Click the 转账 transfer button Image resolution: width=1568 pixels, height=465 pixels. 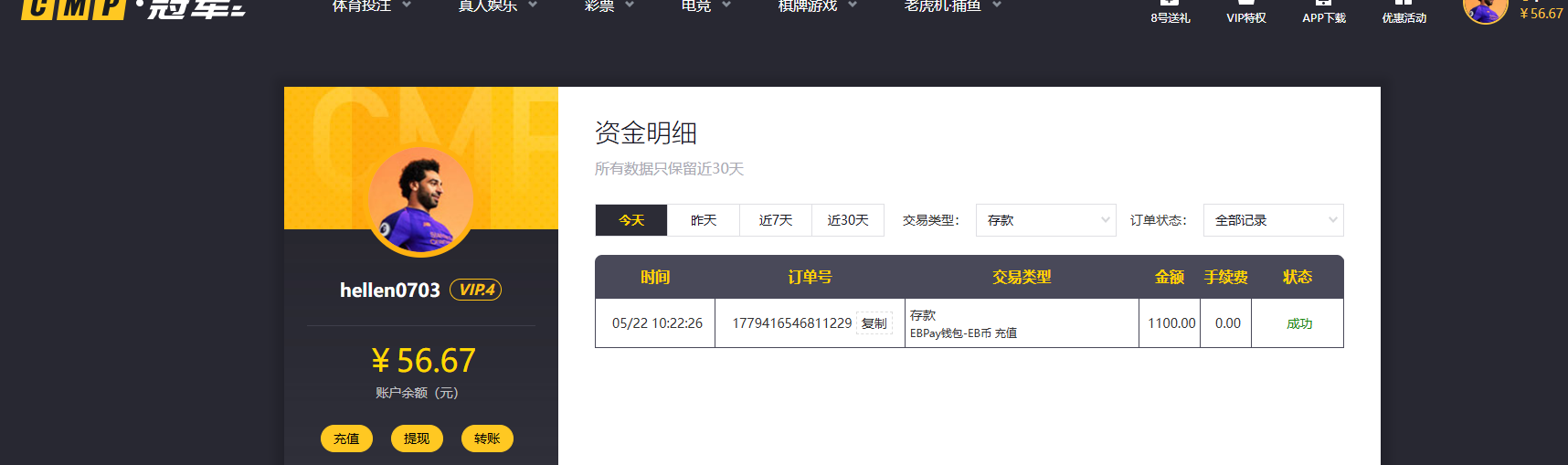tap(487, 439)
